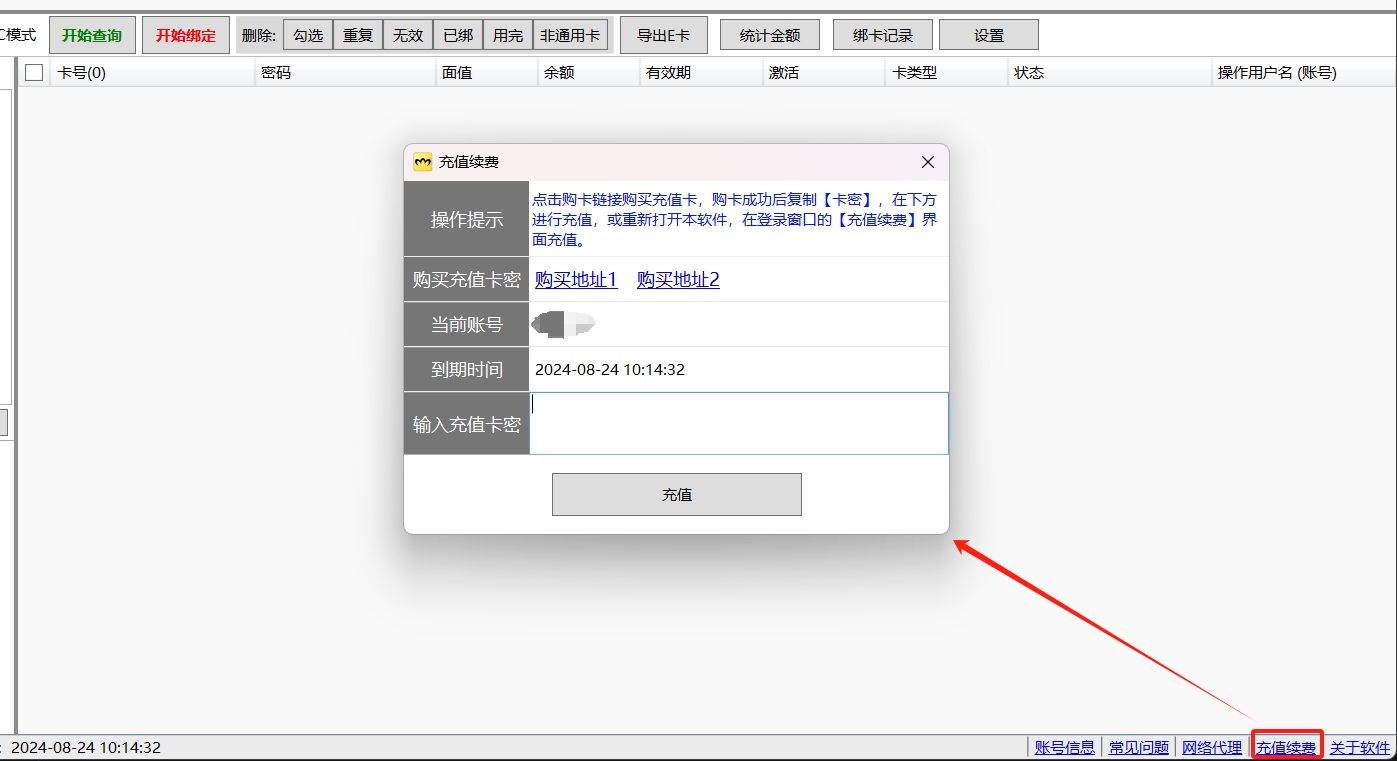The width and height of the screenshot is (1397, 761).
Task: Click the green 开始查询 button
Action: coord(92,33)
